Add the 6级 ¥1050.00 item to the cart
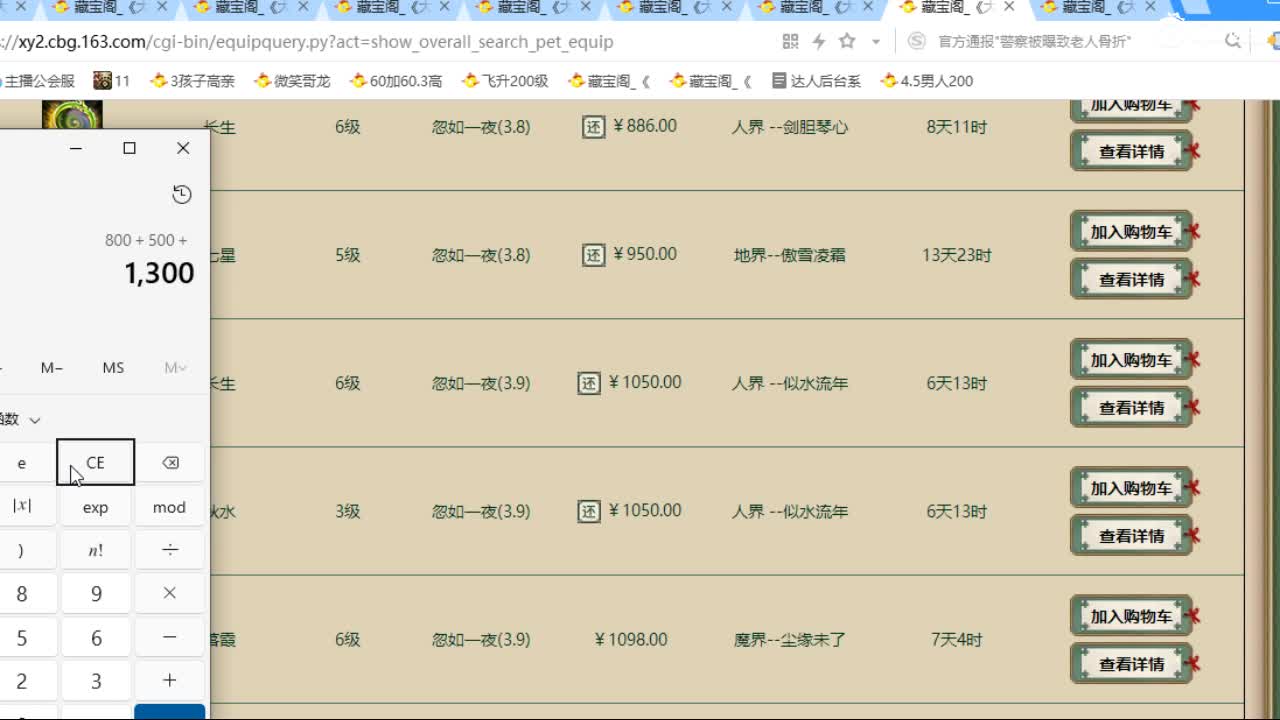Viewport: 1280px width, 720px height. click(1131, 359)
